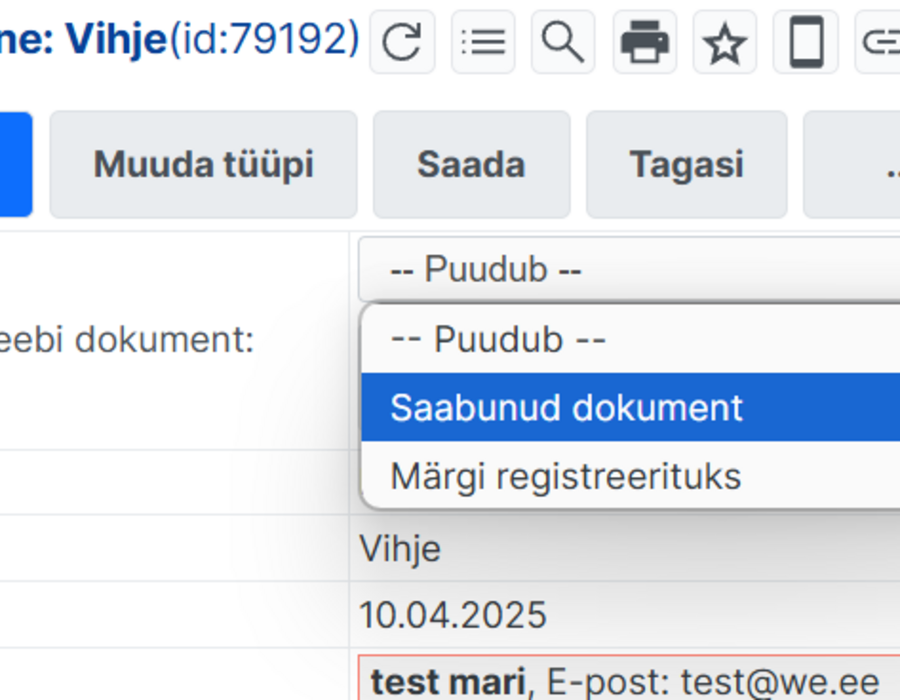Select the -- Puudub -- option in list
Viewport: 900px width, 700px height.
pyautogui.click(x=630, y=339)
